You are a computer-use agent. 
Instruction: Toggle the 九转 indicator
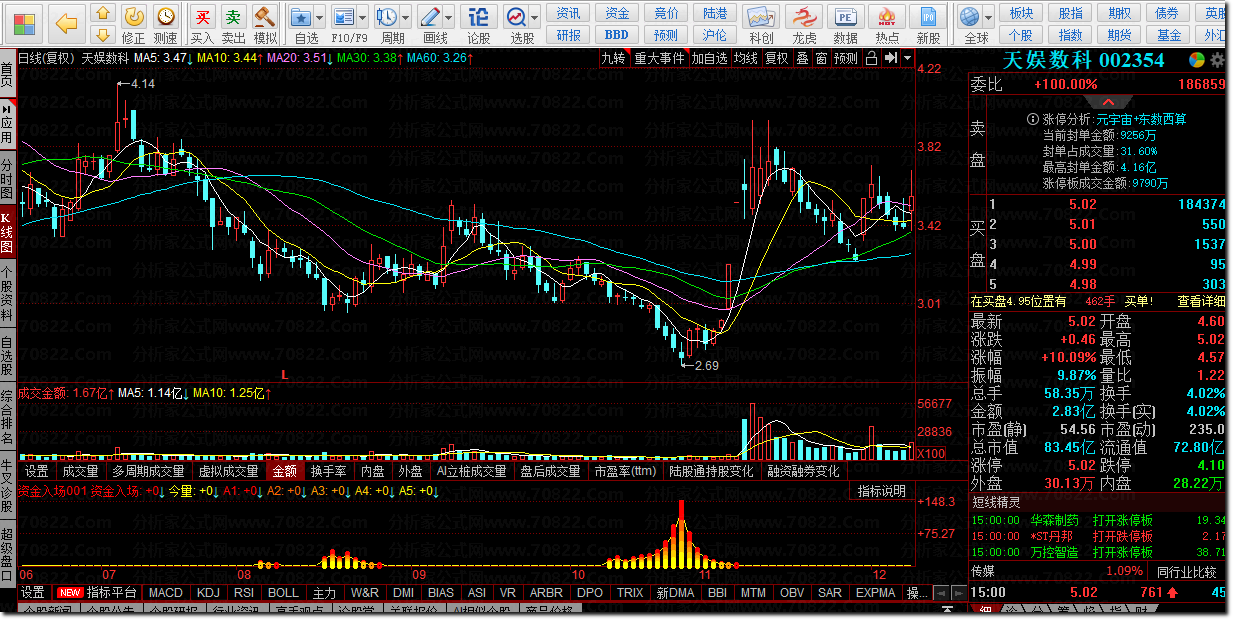coord(613,58)
